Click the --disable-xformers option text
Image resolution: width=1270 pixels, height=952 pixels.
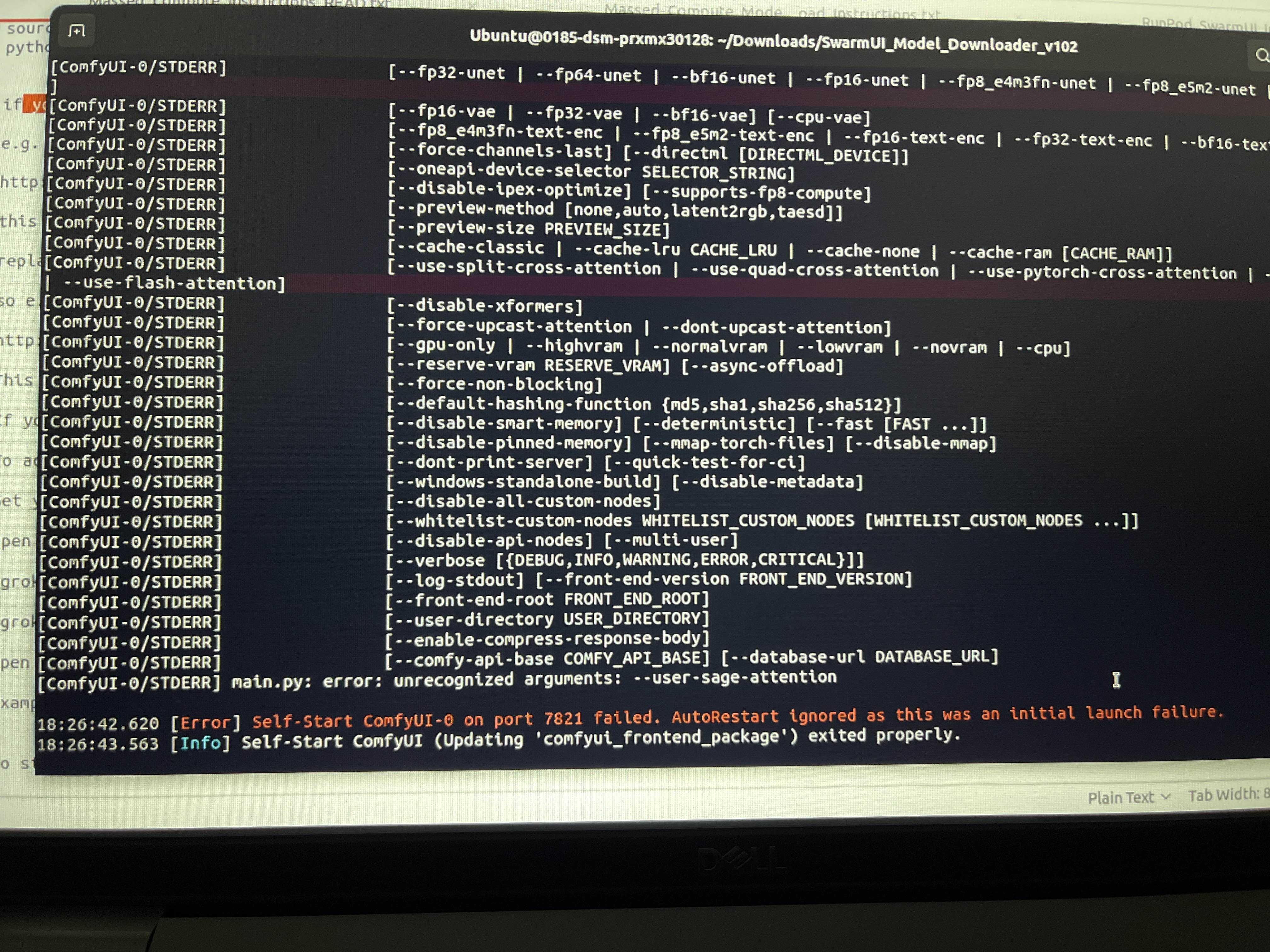[x=484, y=306]
